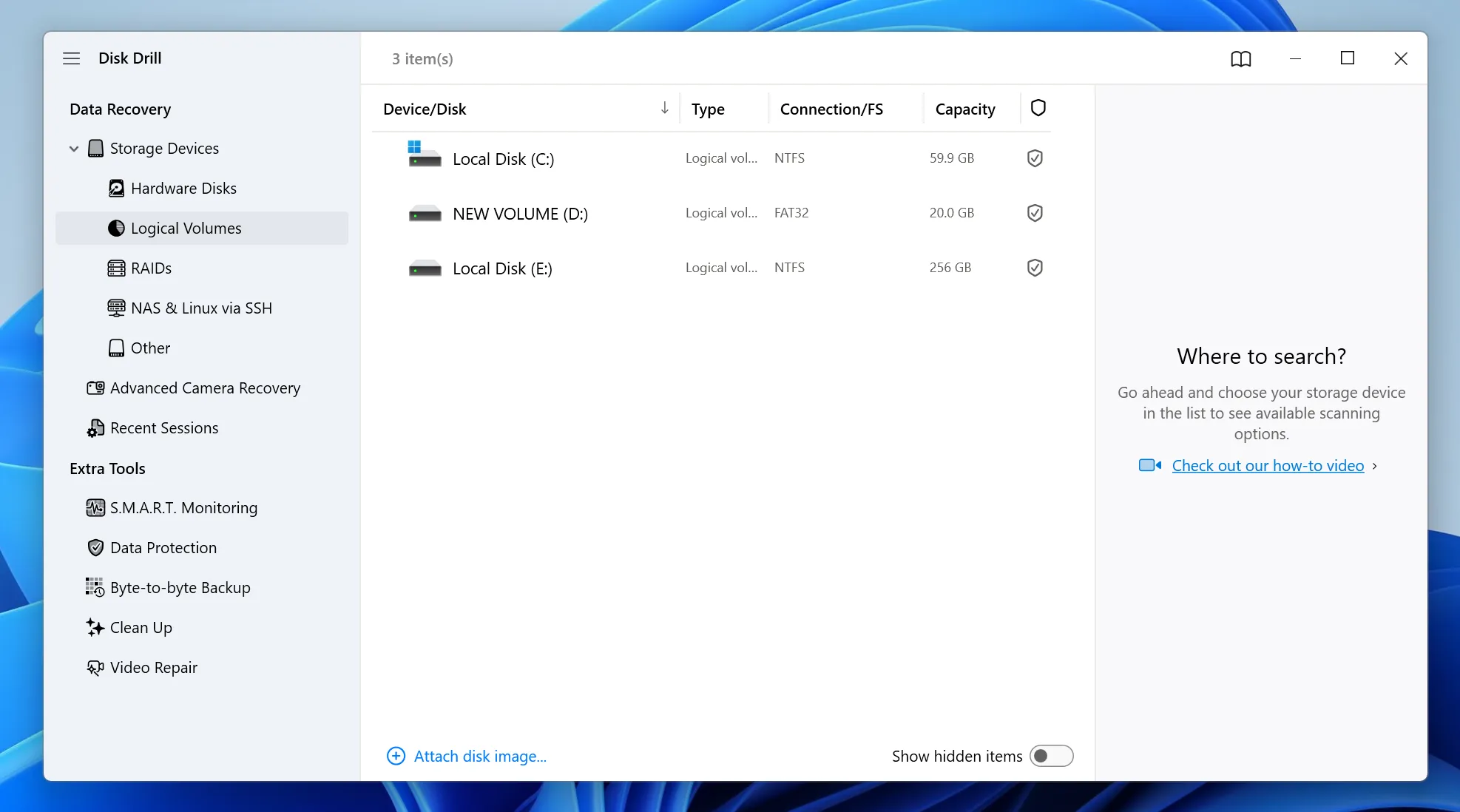Viewport: 1460px width, 812px height.
Task: Open the Clean Up tool
Action: [x=141, y=628]
